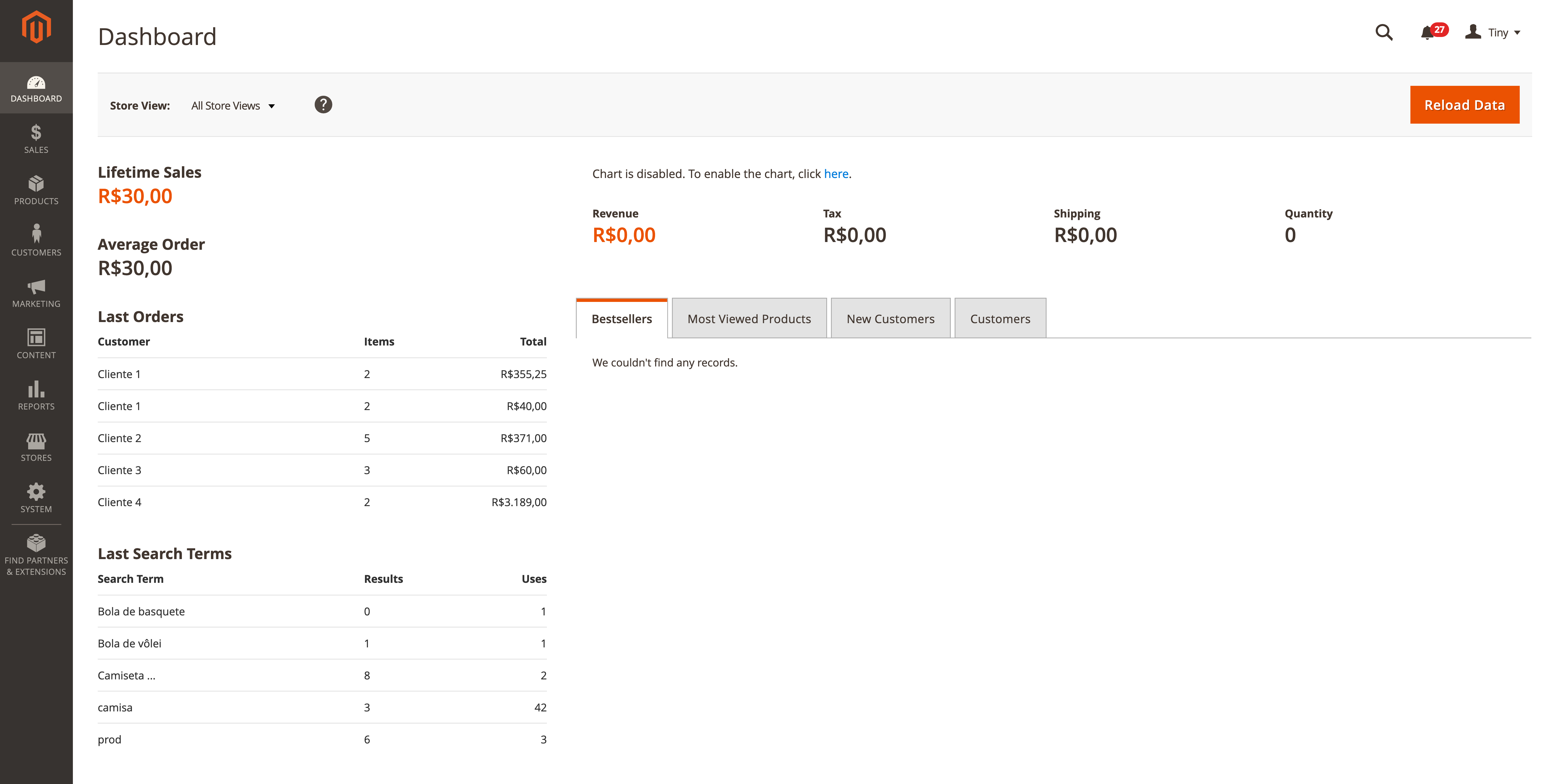Click the Quantity 0 value
The height and width of the screenshot is (784, 1557).
tap(1290, 235)
